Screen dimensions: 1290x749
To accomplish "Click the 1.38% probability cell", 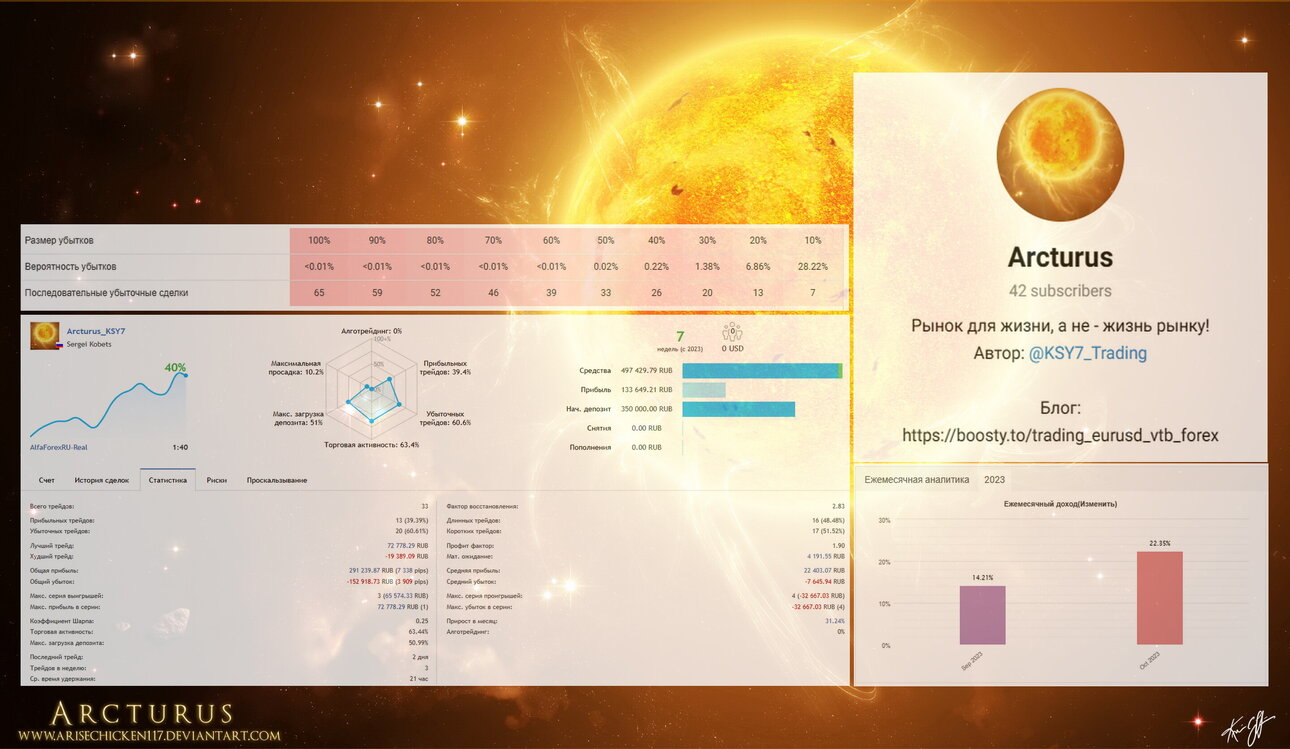I will coord(707,267).
